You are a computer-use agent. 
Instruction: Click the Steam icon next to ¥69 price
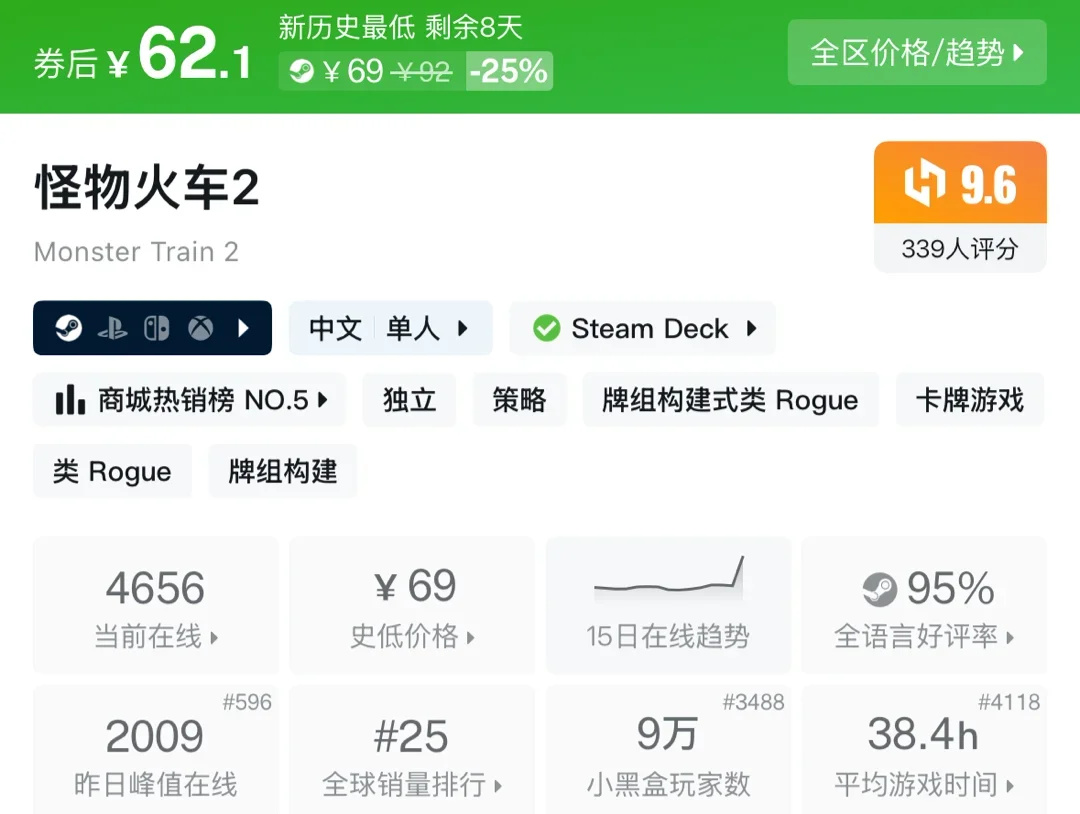point(301,71)
